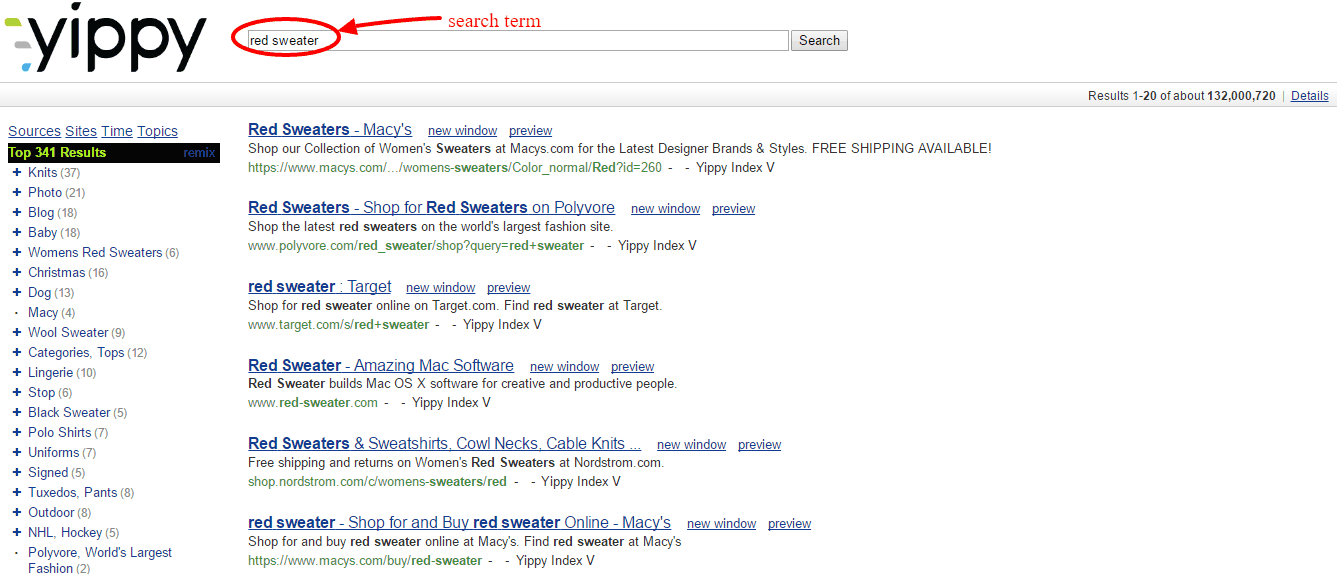Screen dimensions: 1337x574
Task: Expand the NHL, Hockey plus icon
Action: [x=17, y=532]
